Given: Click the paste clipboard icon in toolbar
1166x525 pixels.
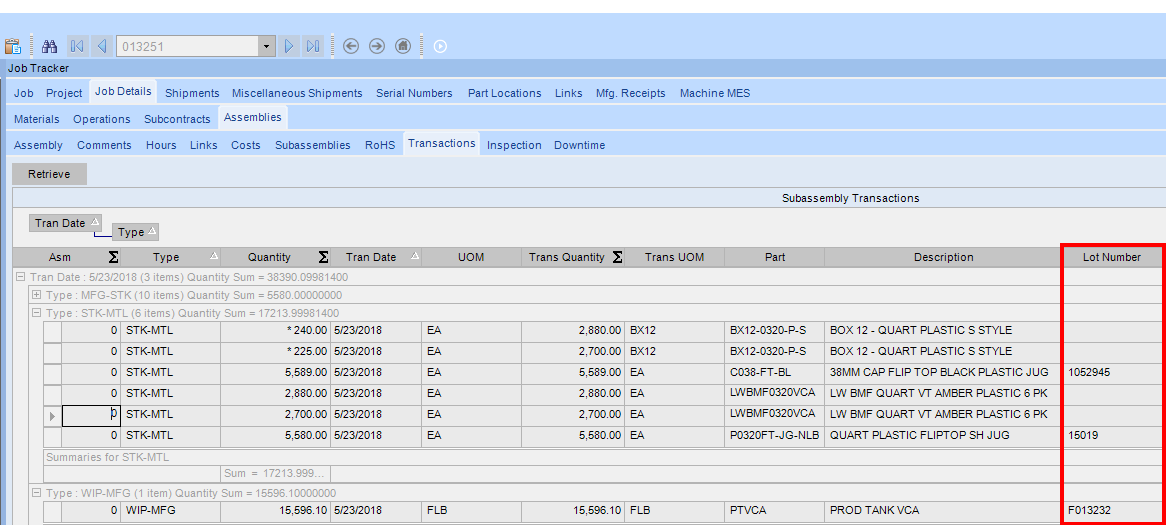Looking at the screenshot, I should tap(13, 46).
